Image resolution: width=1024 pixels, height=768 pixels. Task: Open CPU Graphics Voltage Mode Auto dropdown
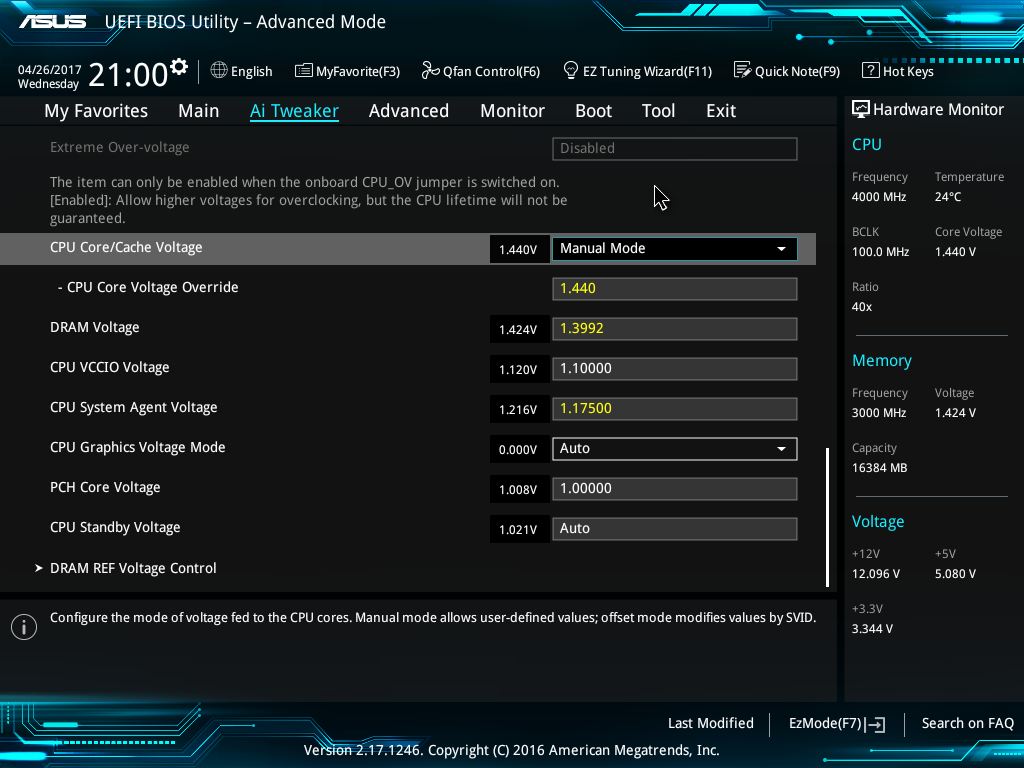point(675,449)
